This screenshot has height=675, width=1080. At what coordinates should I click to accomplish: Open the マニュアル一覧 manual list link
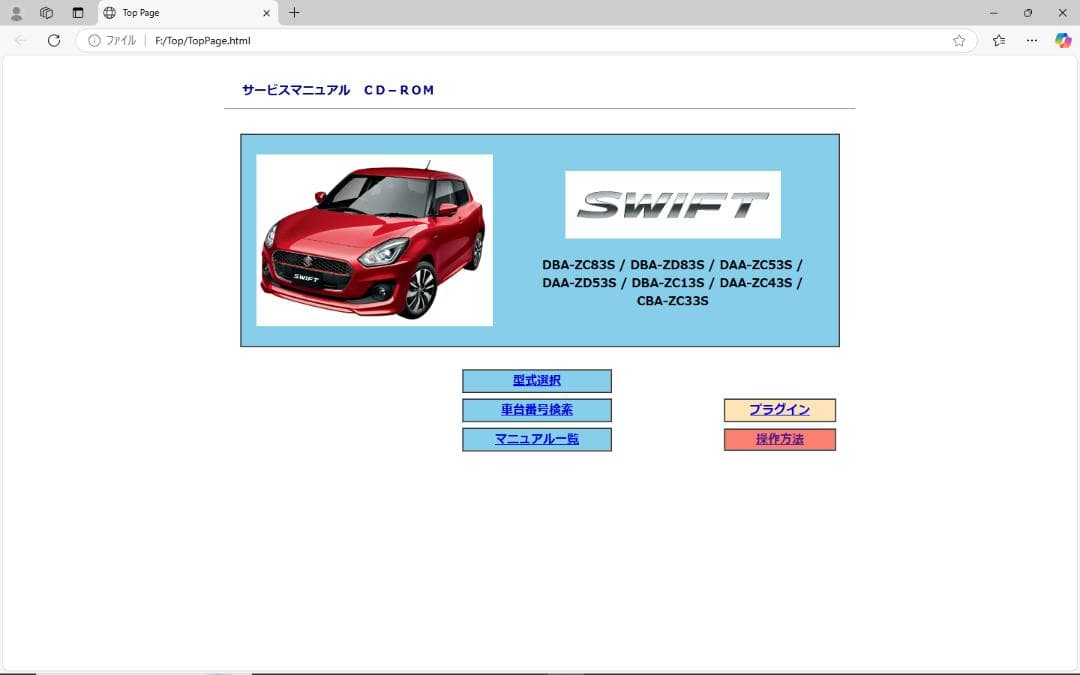[x=537, y=439]
